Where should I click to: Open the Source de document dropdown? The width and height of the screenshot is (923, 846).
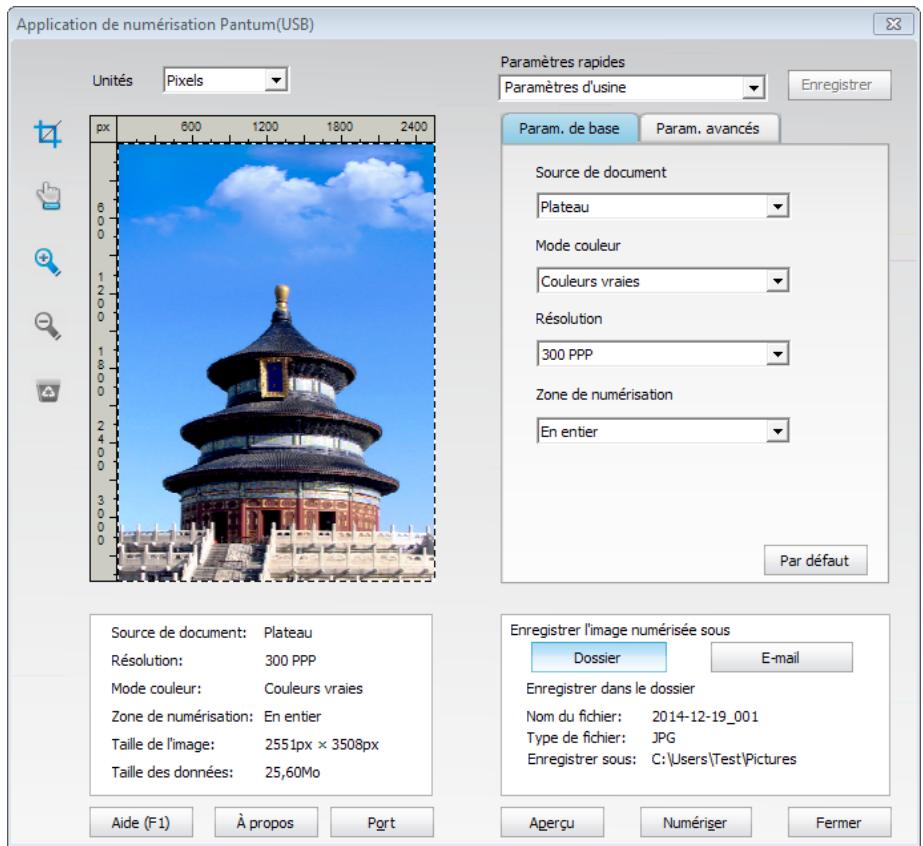click(662, 206)
